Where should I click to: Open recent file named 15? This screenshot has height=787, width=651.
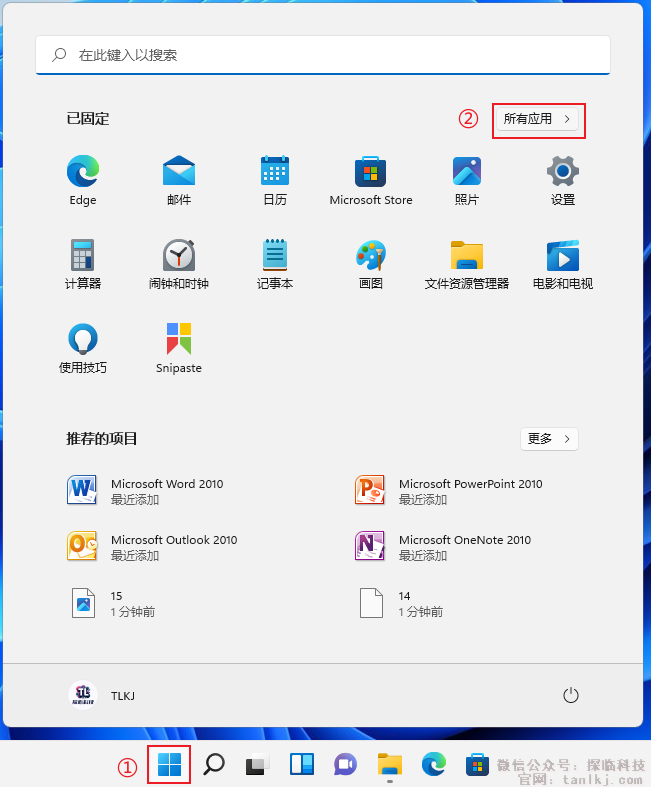113,603
